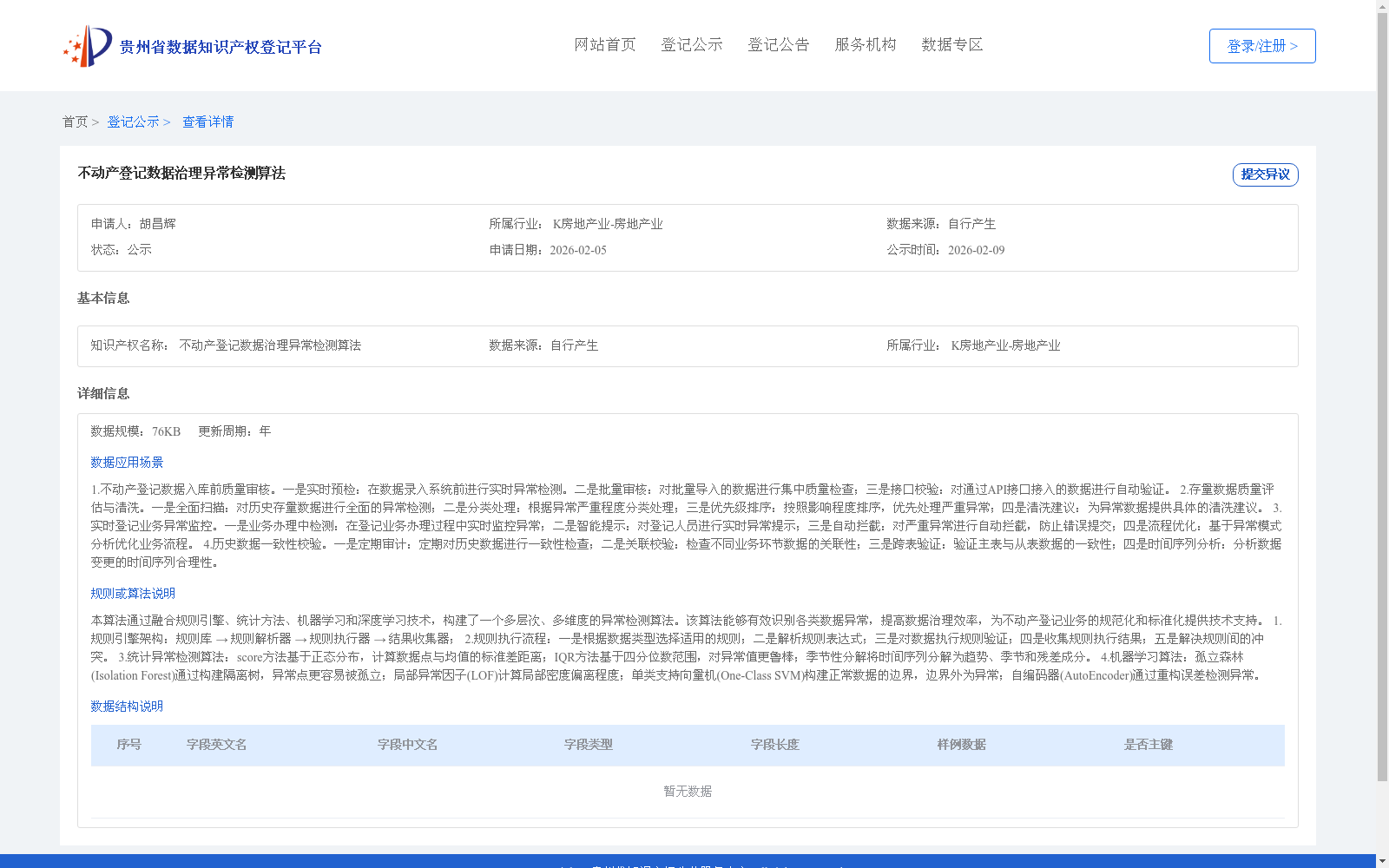Click the 字段中文名 column header
The image size is (1389, 868).
click(408, 745)
